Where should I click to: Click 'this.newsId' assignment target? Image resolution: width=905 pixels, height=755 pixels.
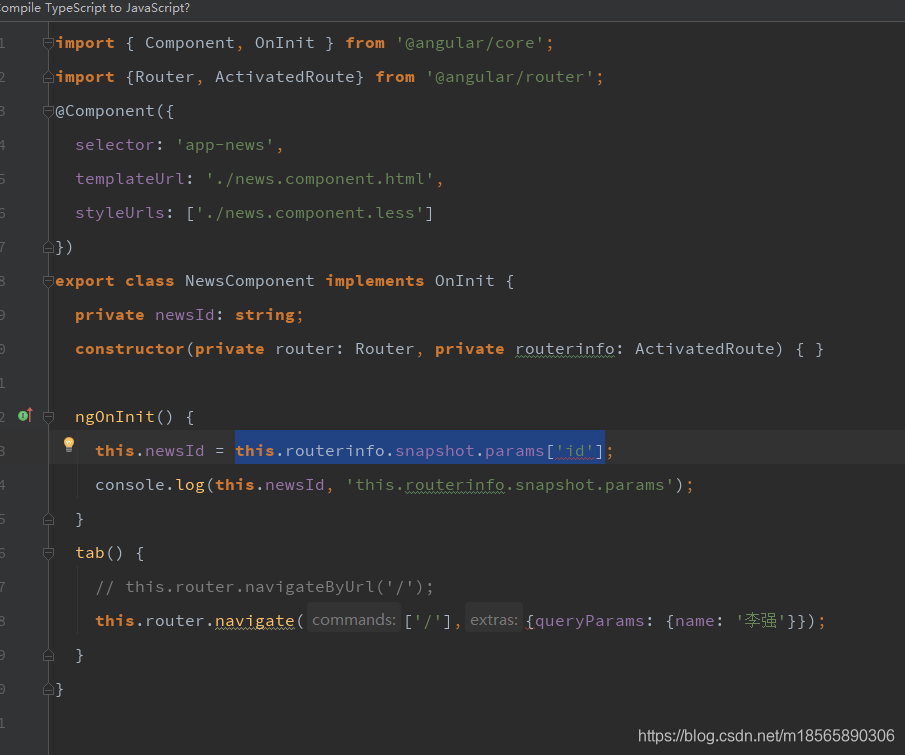click(149, 451)
